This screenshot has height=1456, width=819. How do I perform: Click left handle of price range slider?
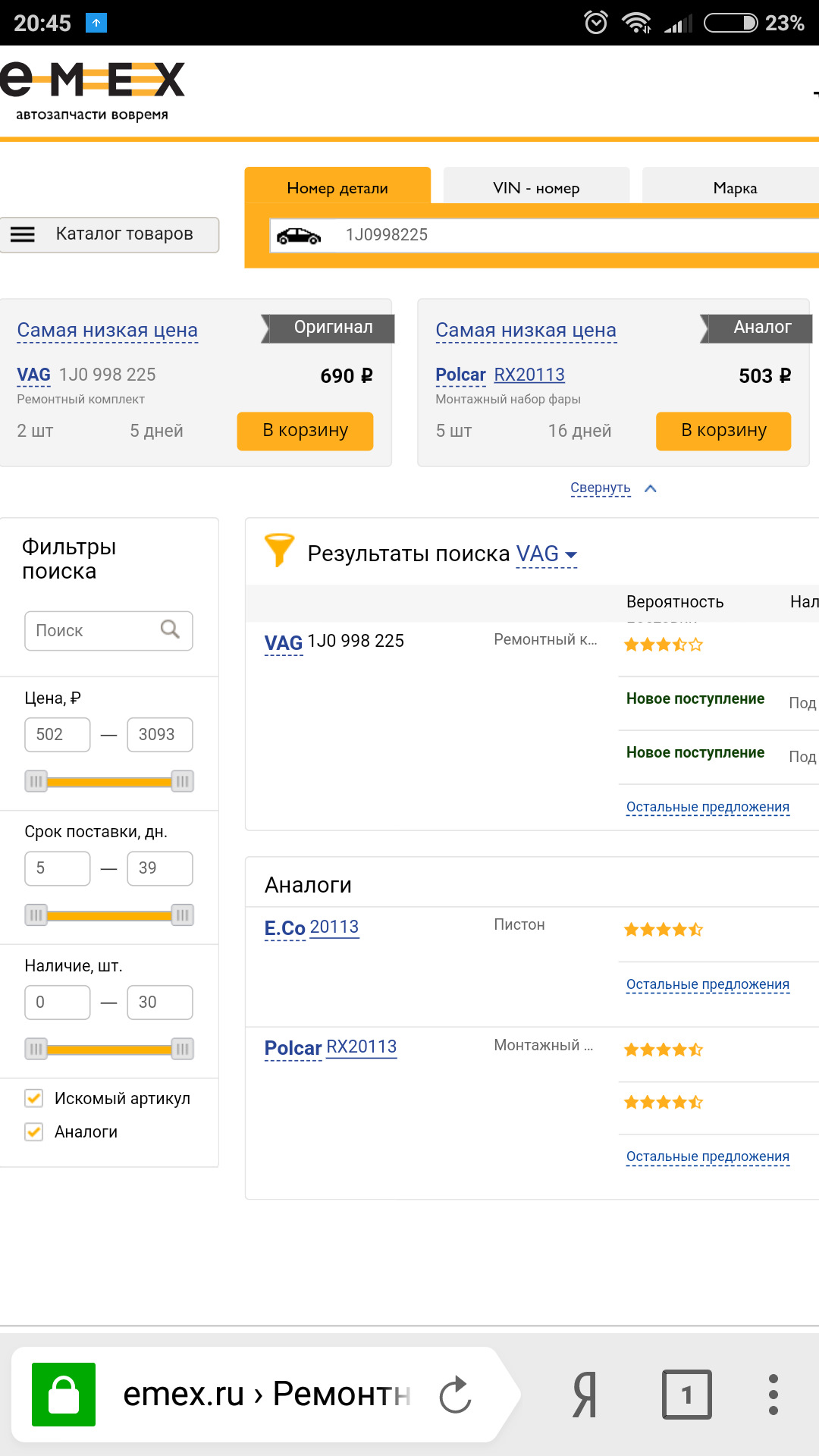click(36, 781)
